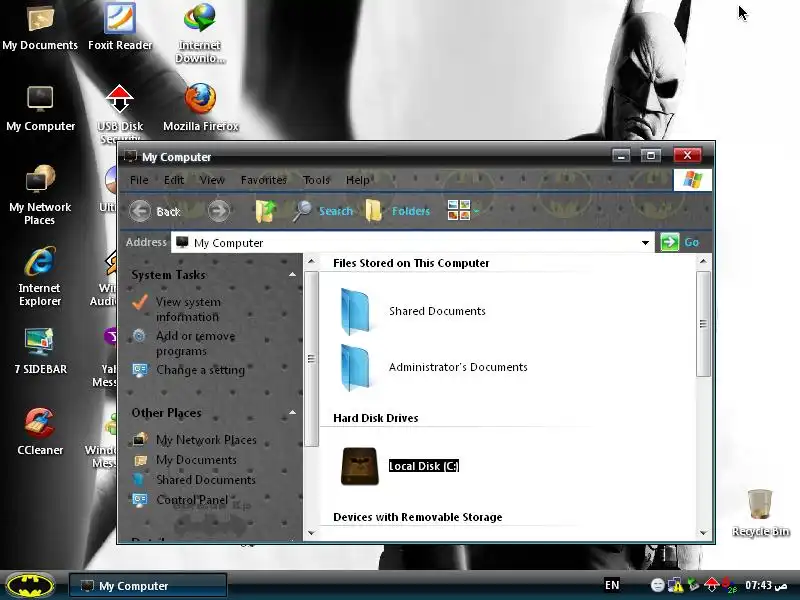Click main pane scrollbar down arrow

[703, 533]
